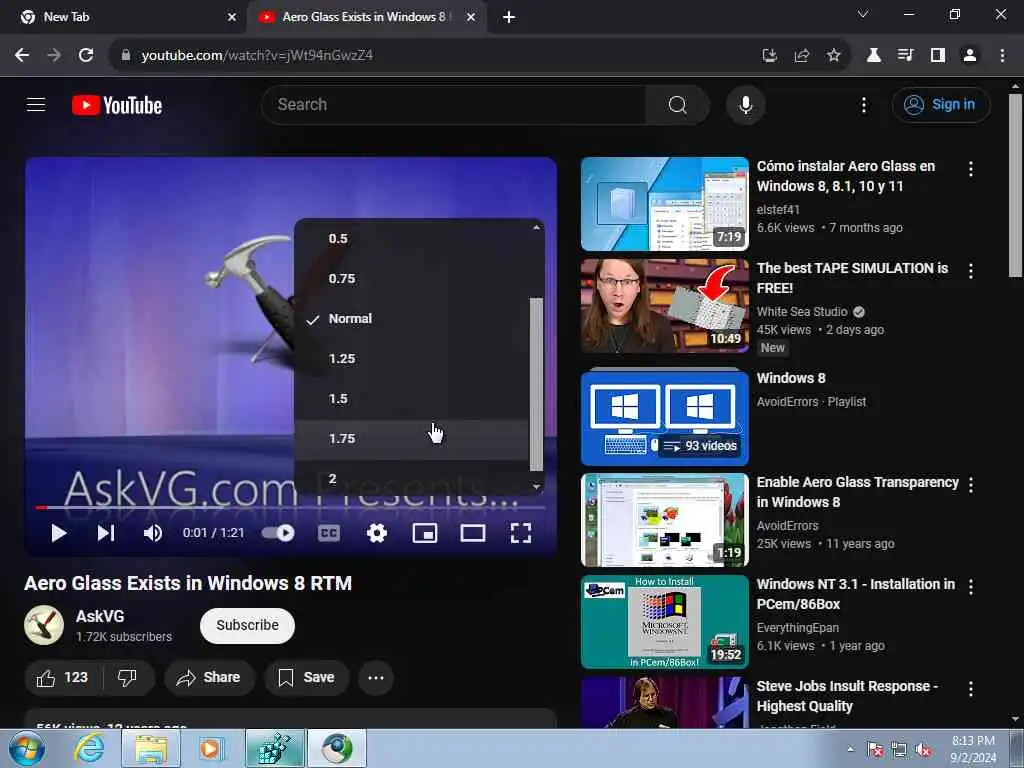Select 1.25 playback speed
Image resolution: width=1024 pixels, height=768 pixels.
click(x=411, y=359)
